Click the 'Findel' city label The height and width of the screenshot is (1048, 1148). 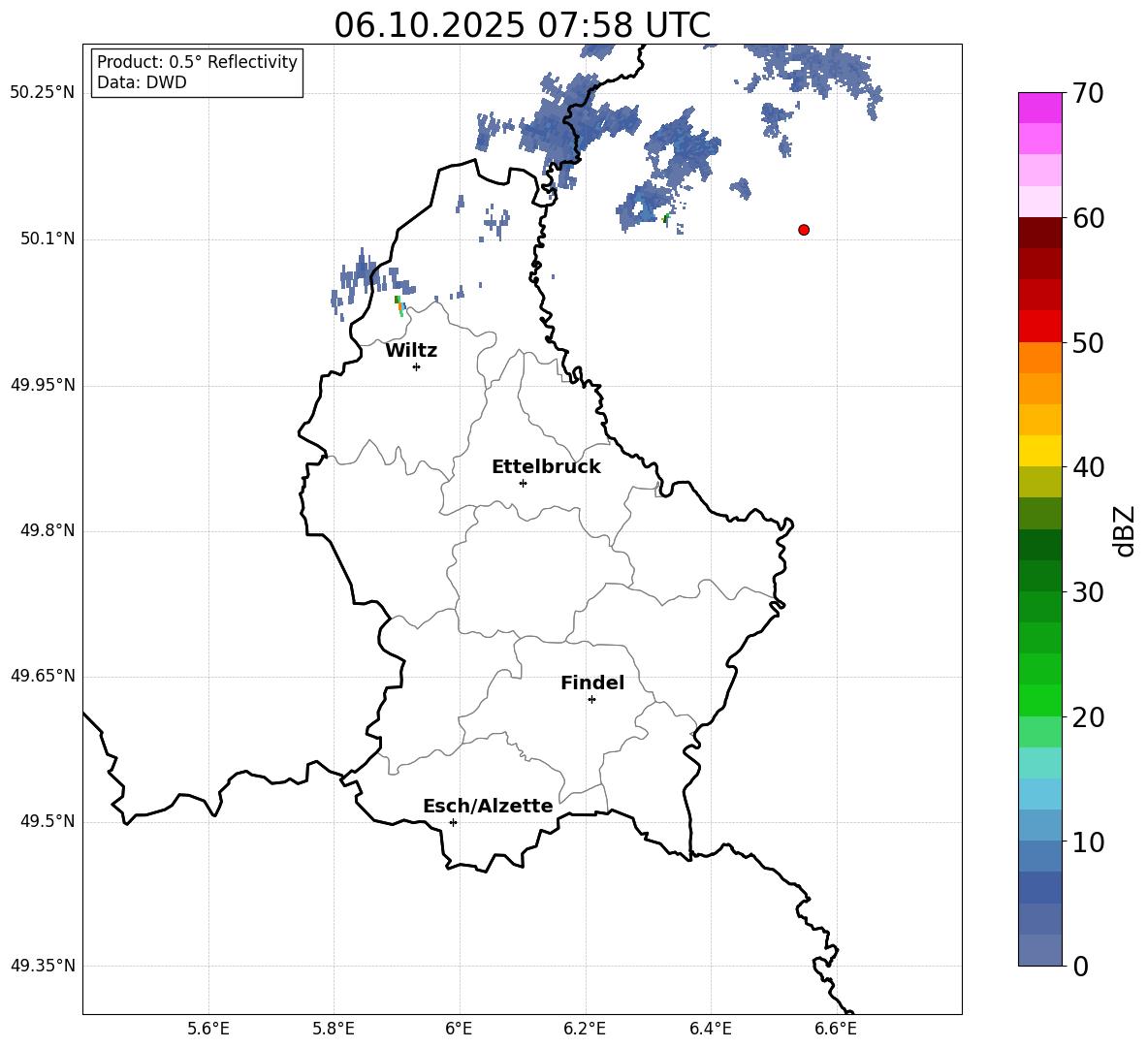pos(592,683)
